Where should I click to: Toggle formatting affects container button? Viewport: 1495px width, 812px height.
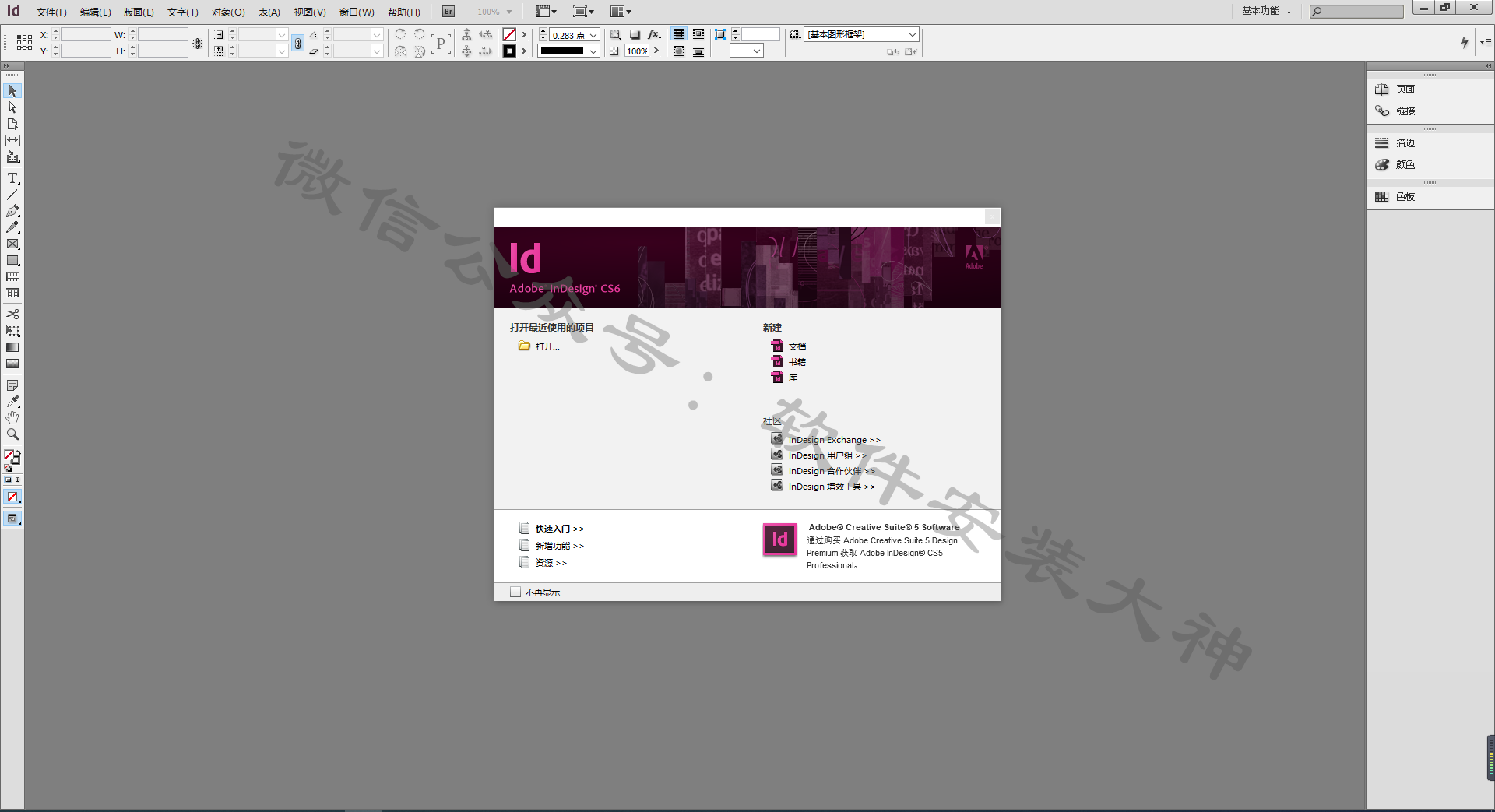point(9,480)
